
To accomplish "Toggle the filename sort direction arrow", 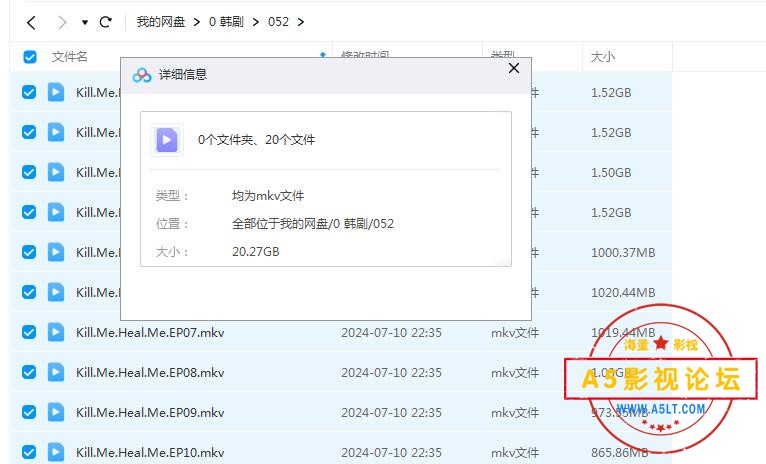I will coord(322,55).
